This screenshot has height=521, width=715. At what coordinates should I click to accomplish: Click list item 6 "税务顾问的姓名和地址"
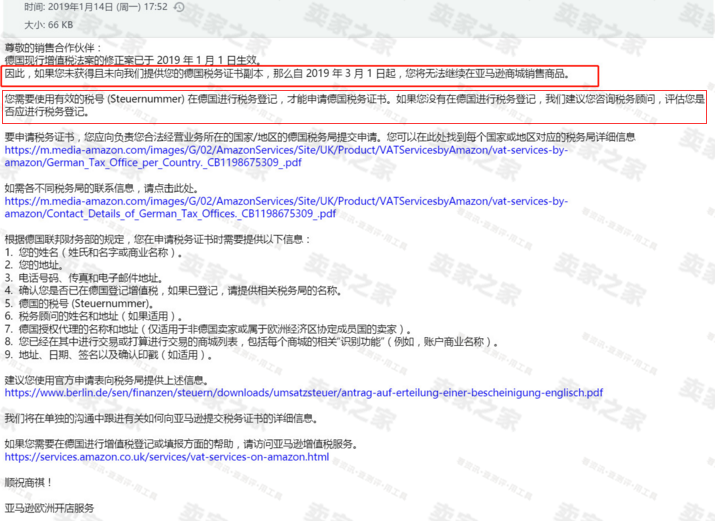pos(93,316)
